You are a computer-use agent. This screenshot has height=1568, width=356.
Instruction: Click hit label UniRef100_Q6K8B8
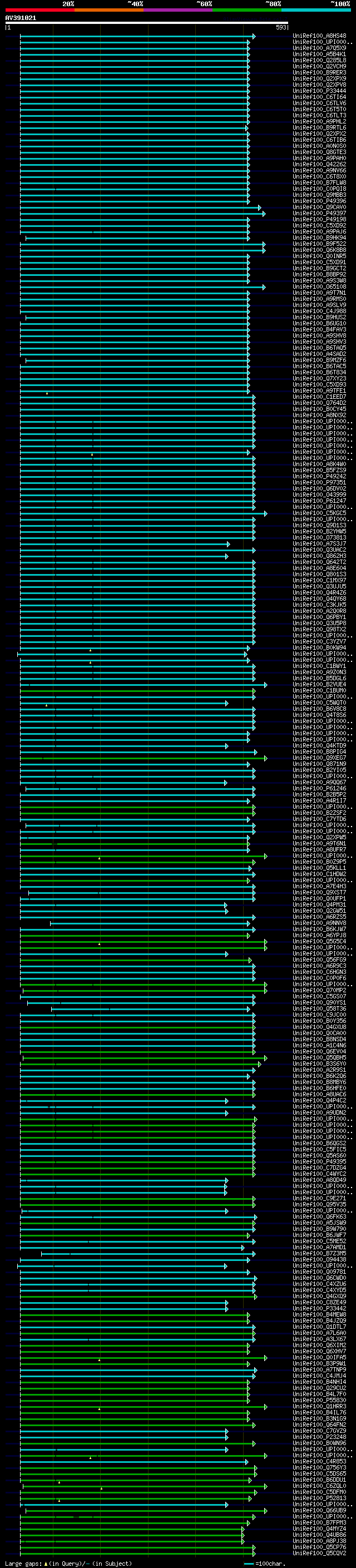pyautogui.click(x=319, y=250)
